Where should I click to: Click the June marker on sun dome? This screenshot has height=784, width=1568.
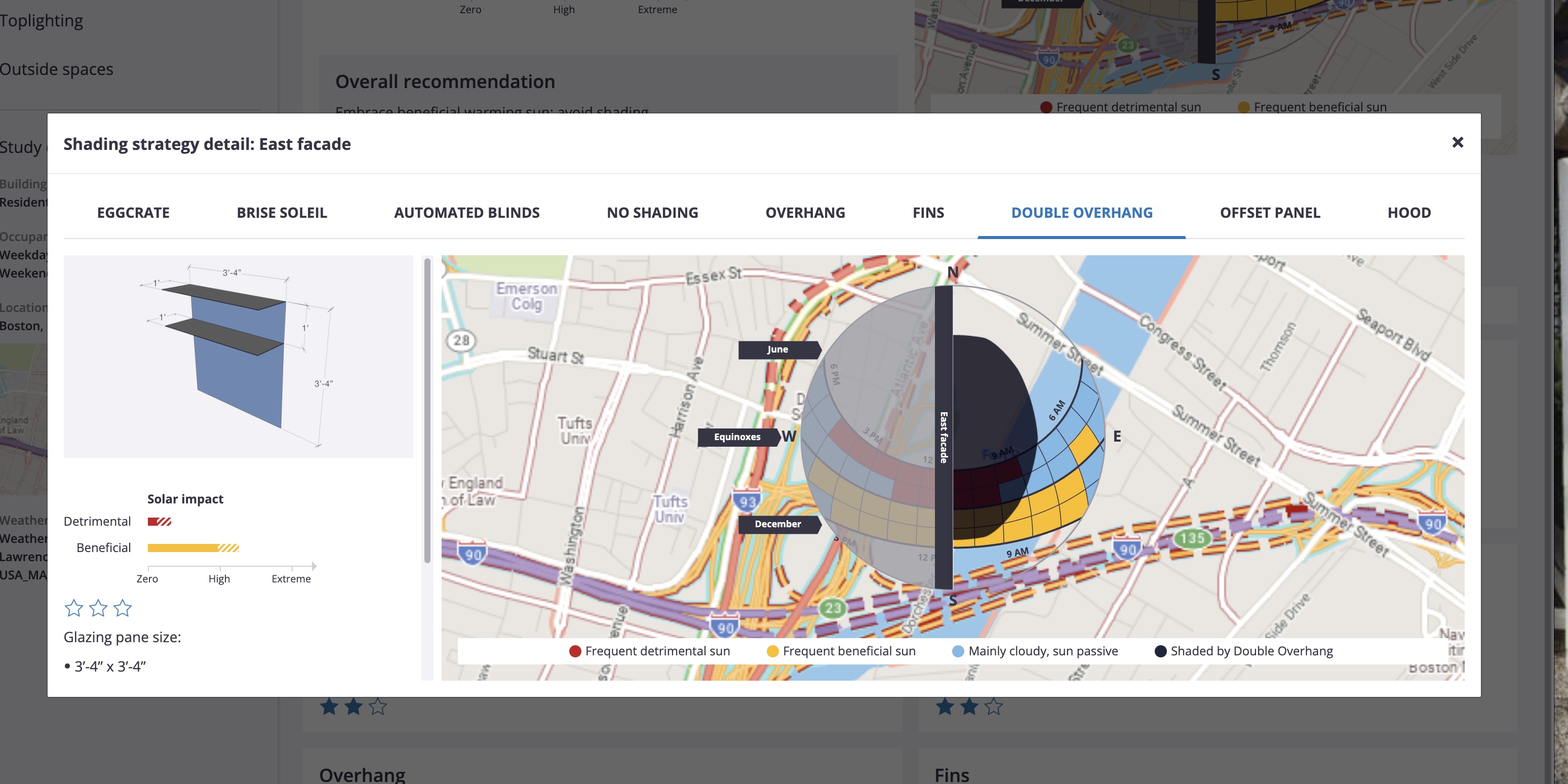click(x=778, y=349)
